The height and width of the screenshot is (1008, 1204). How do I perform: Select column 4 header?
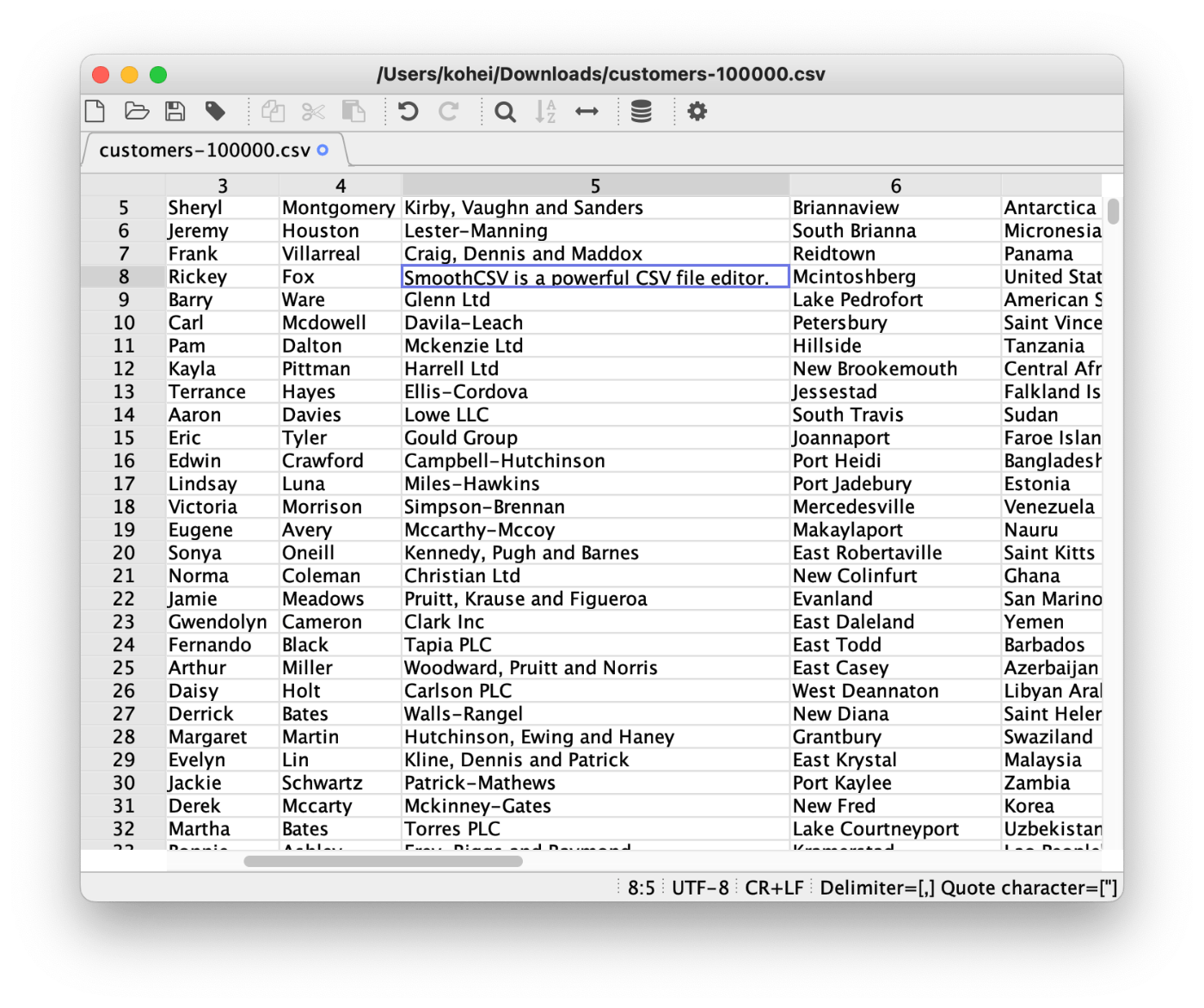coord(341,186)
